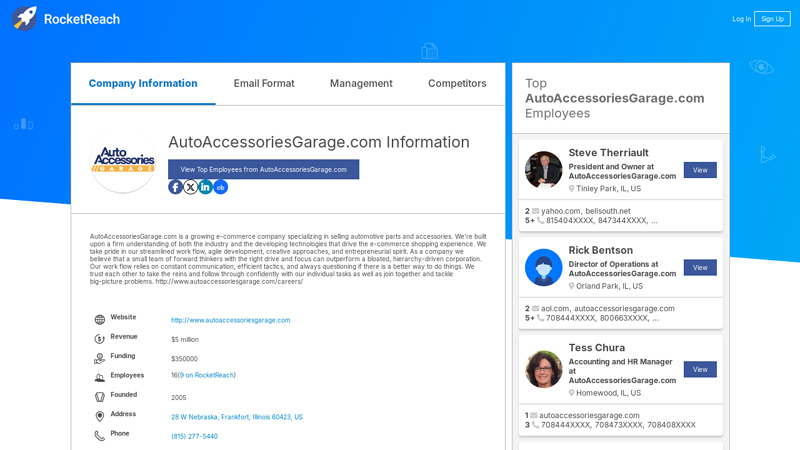Screen dimensions: 800x450
Task: Click the 708444XXXX, 800663XXXX phone line
Action: coord(603,318)
